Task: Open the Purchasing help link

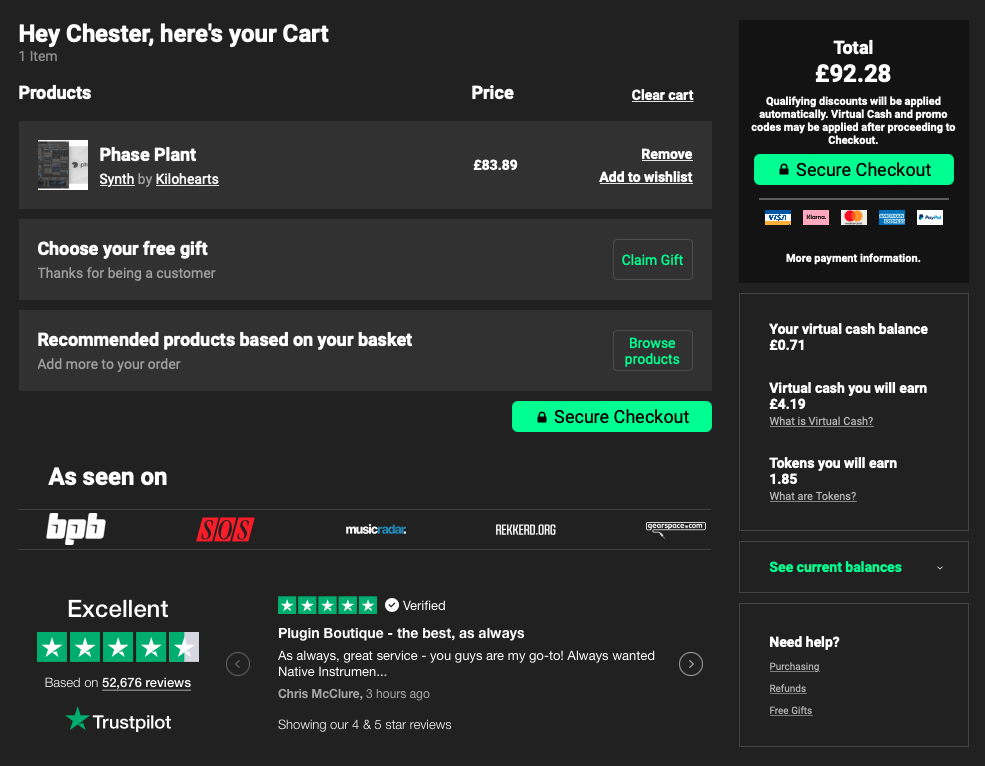Action: pos(794,666)
